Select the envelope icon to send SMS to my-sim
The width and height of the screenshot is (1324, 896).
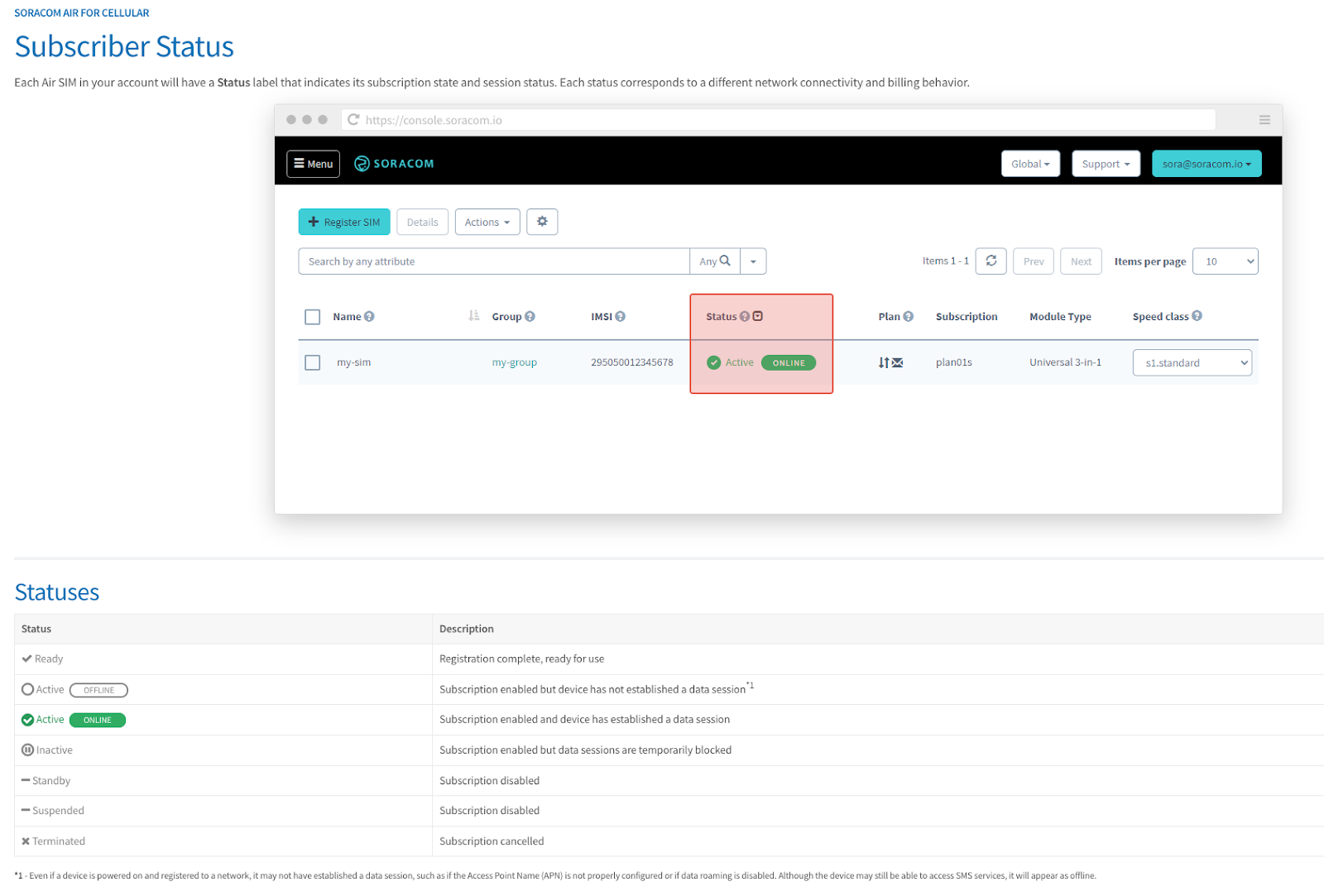pos(897,362)
